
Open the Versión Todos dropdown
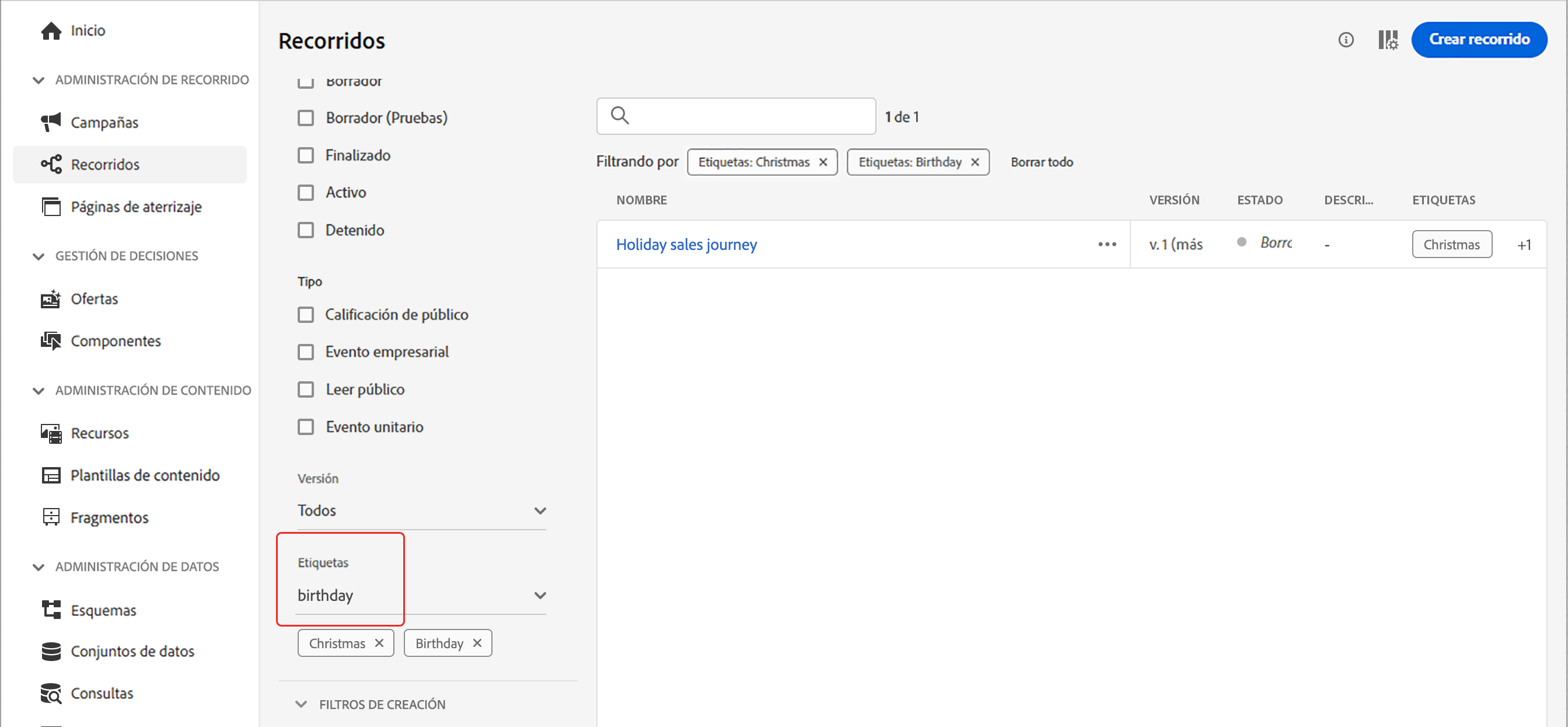click(x=421, y=510)
